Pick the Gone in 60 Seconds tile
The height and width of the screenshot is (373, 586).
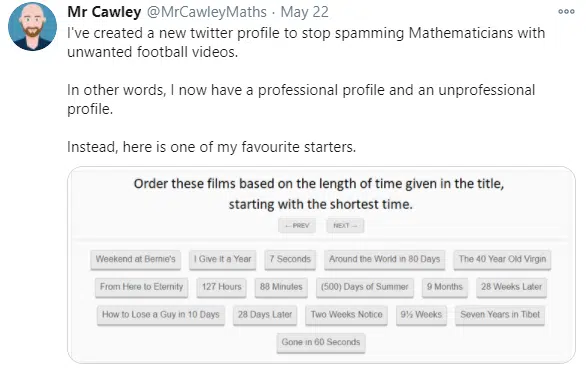321,343
